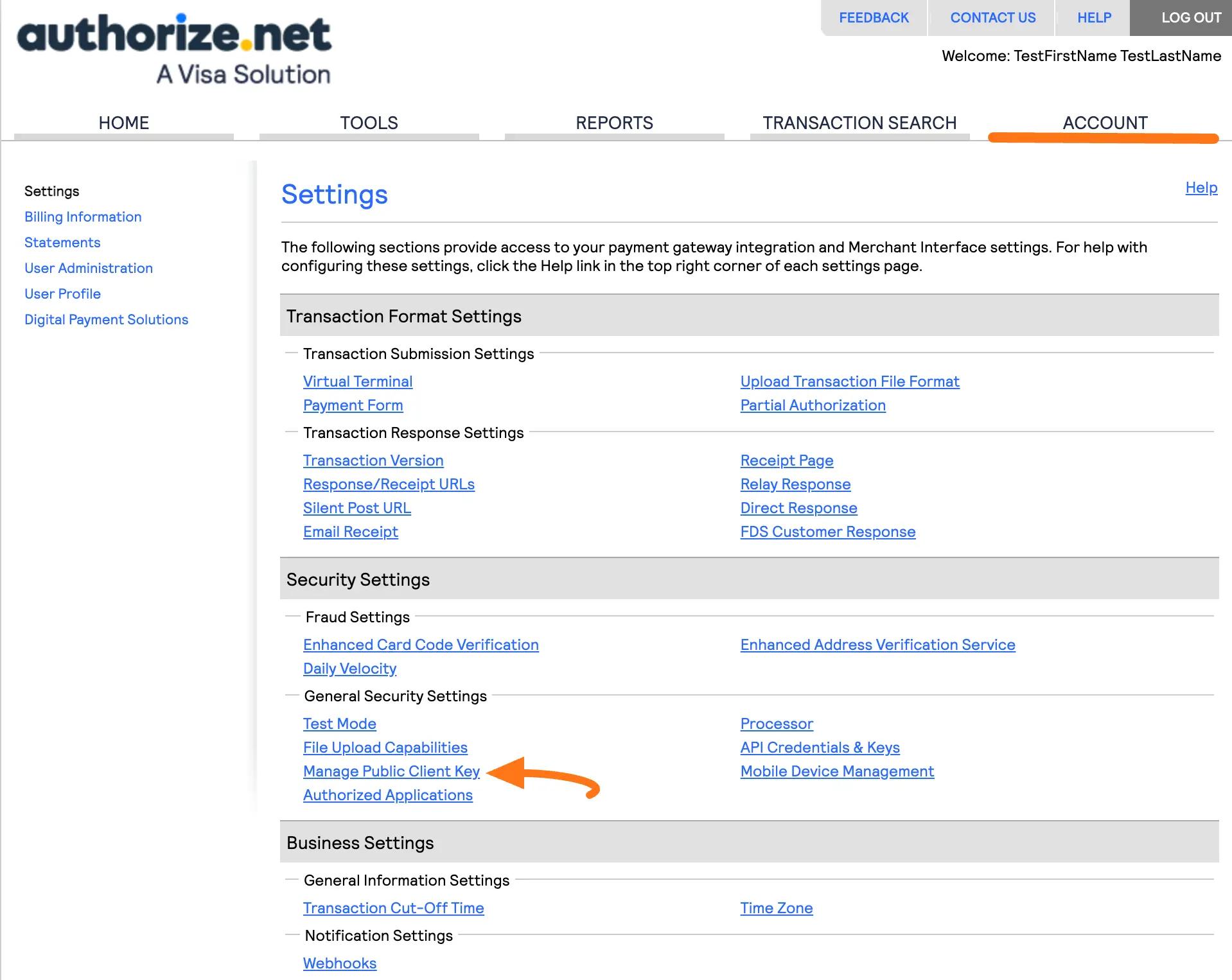Open Enhanced Address Verification Service
The image size is (1232, 980).
[x=877, y=645]
